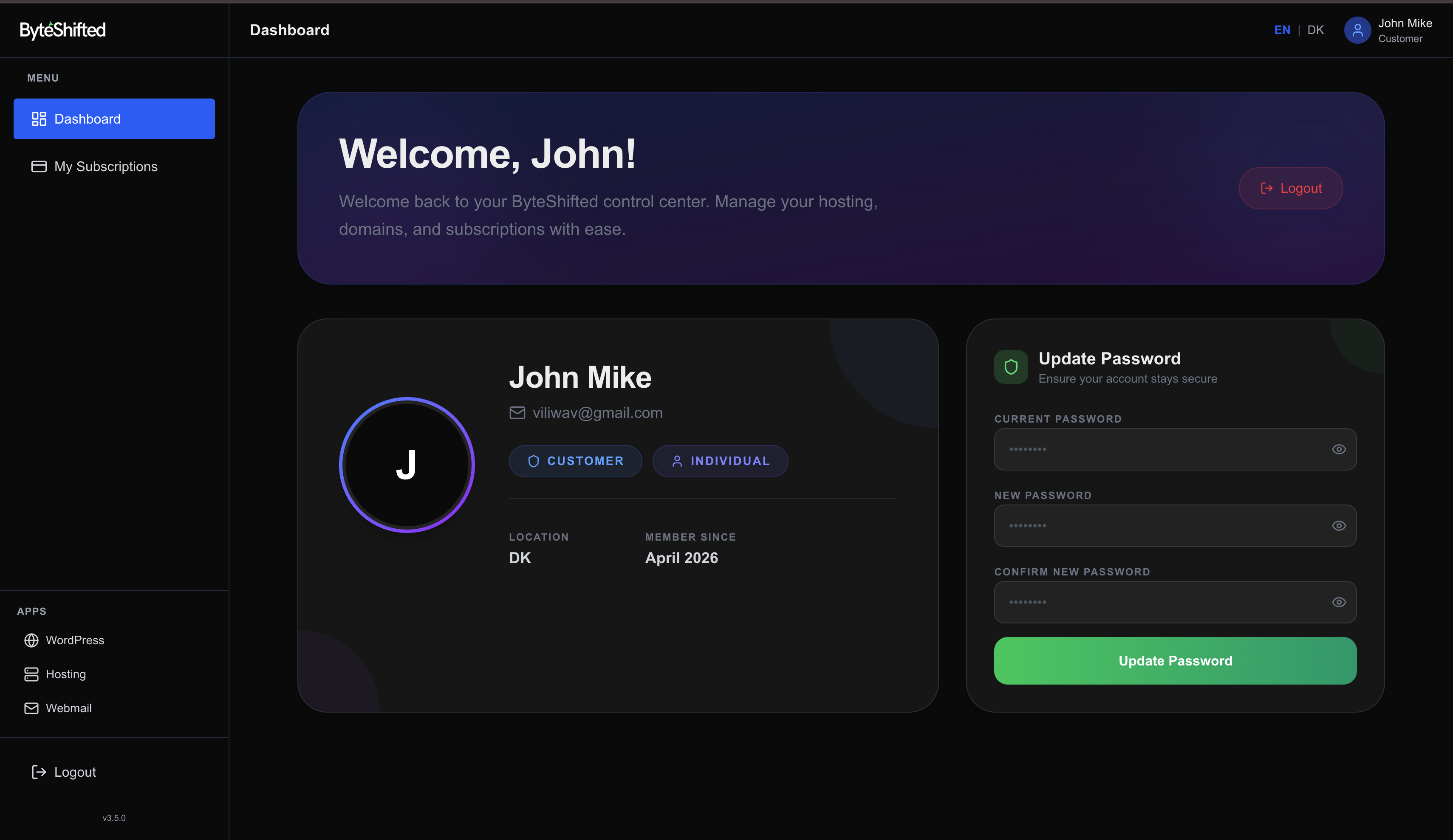The image size is (1453, 840).
Task: Click the Customer role label in header
Action: tap(1400, 39)
